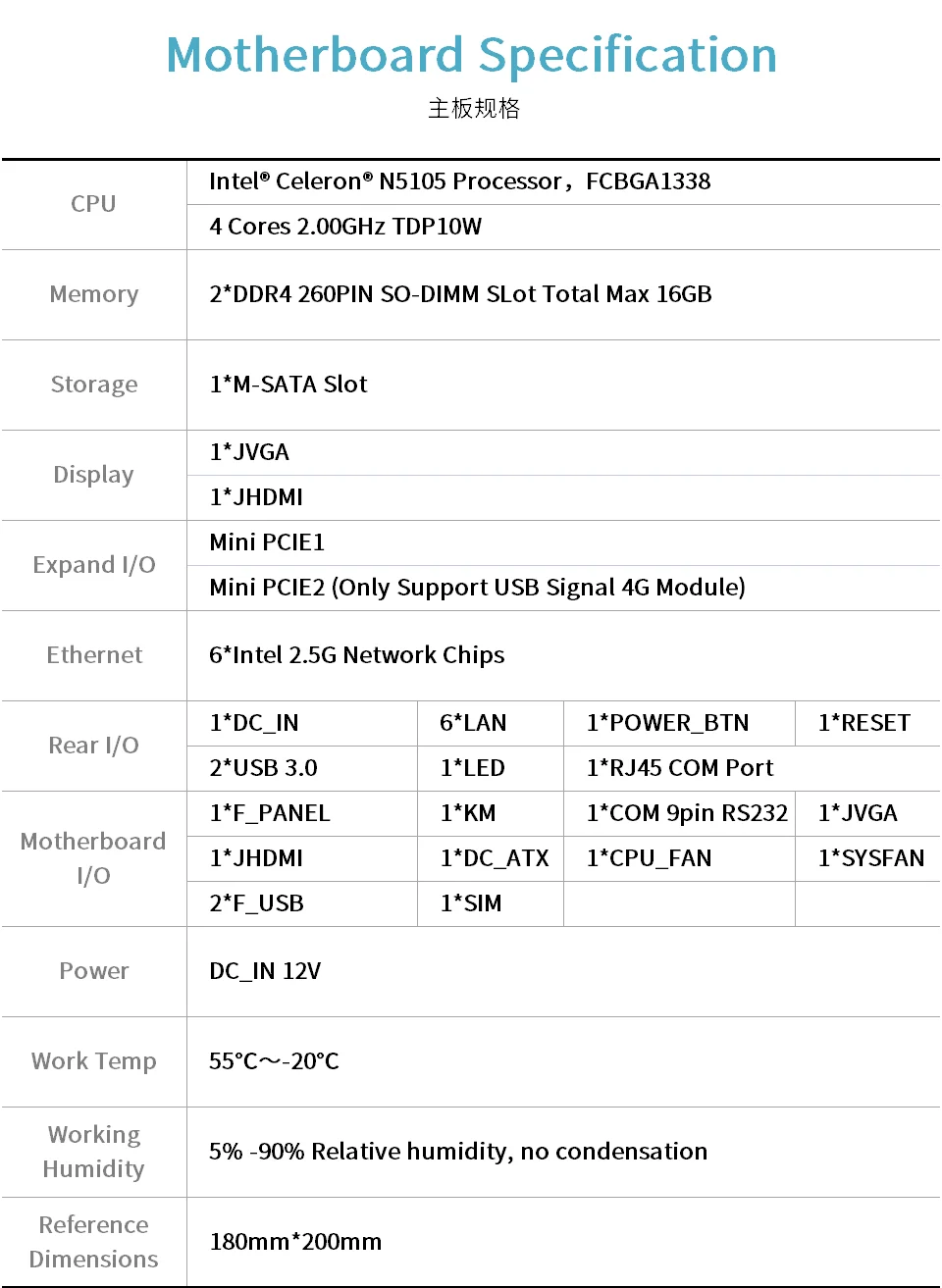Click the Work Temp value 55°C~-20°C
Screen dimensions: 942x1288
pos(274,1061)
